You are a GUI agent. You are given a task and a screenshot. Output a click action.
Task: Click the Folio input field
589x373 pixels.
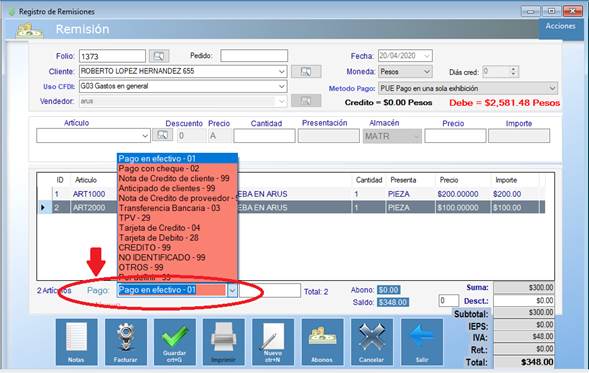112,56
